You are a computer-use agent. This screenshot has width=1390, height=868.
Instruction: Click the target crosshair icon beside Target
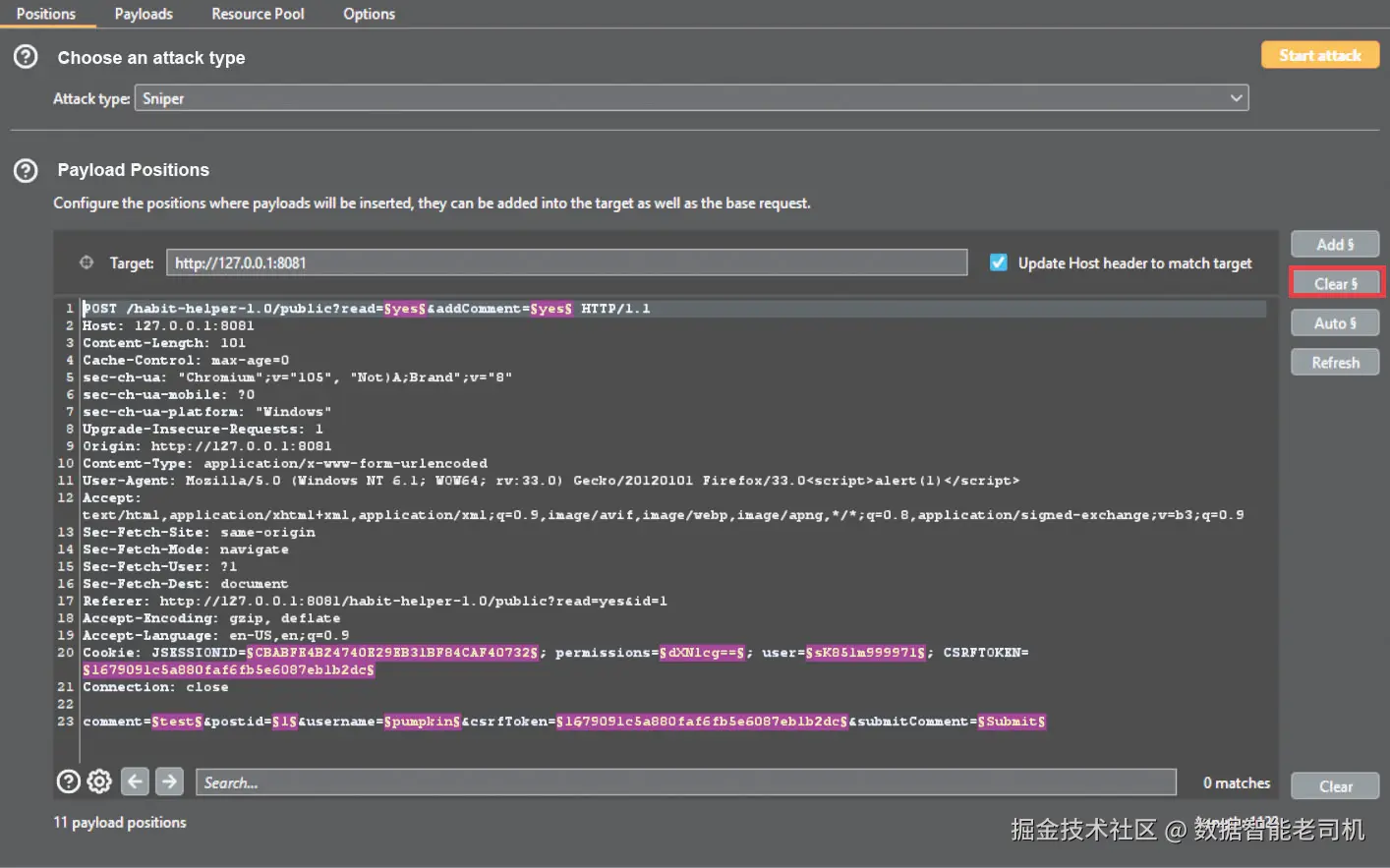tap(87, 262)
